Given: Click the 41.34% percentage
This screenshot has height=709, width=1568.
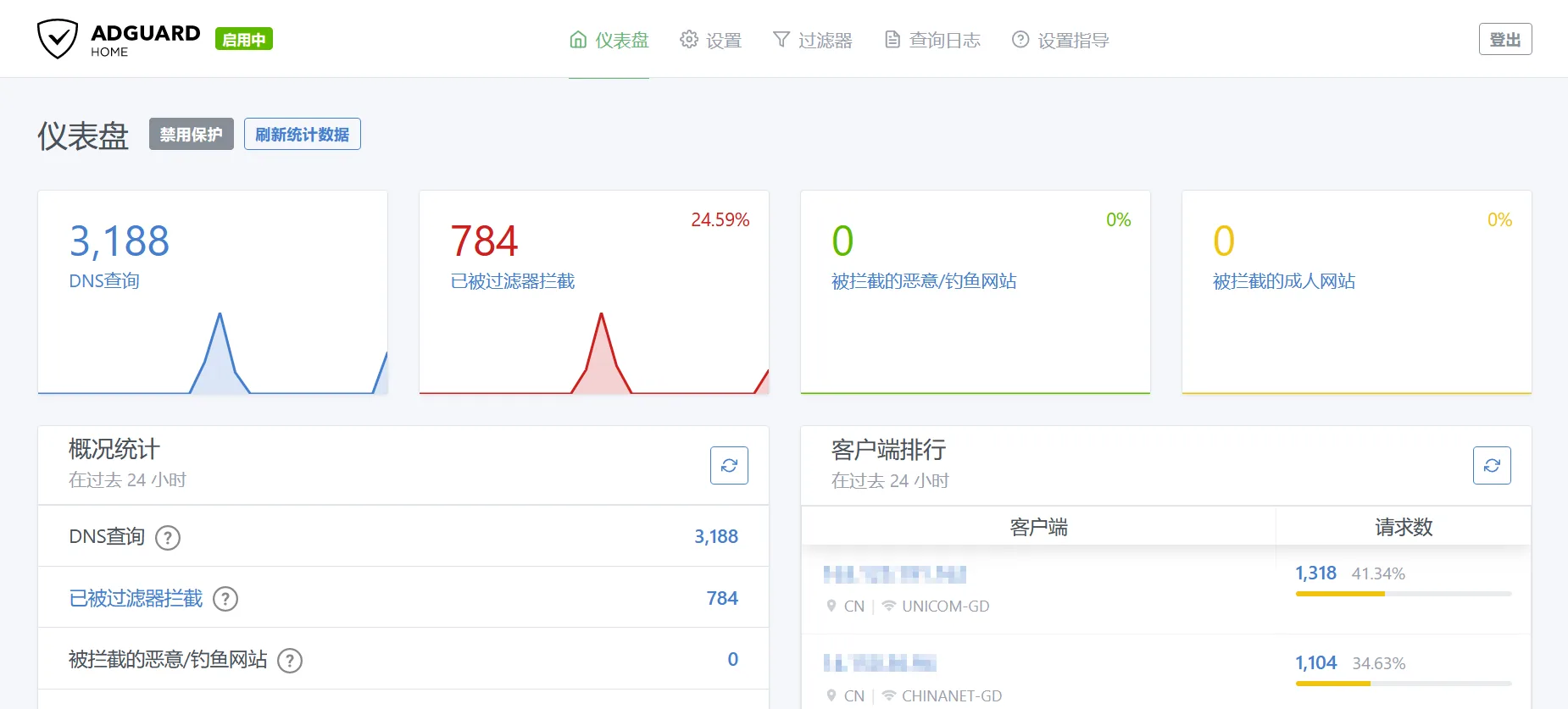Looking at the screenshot, I should pyautogui.click(x=1378, y=574).
